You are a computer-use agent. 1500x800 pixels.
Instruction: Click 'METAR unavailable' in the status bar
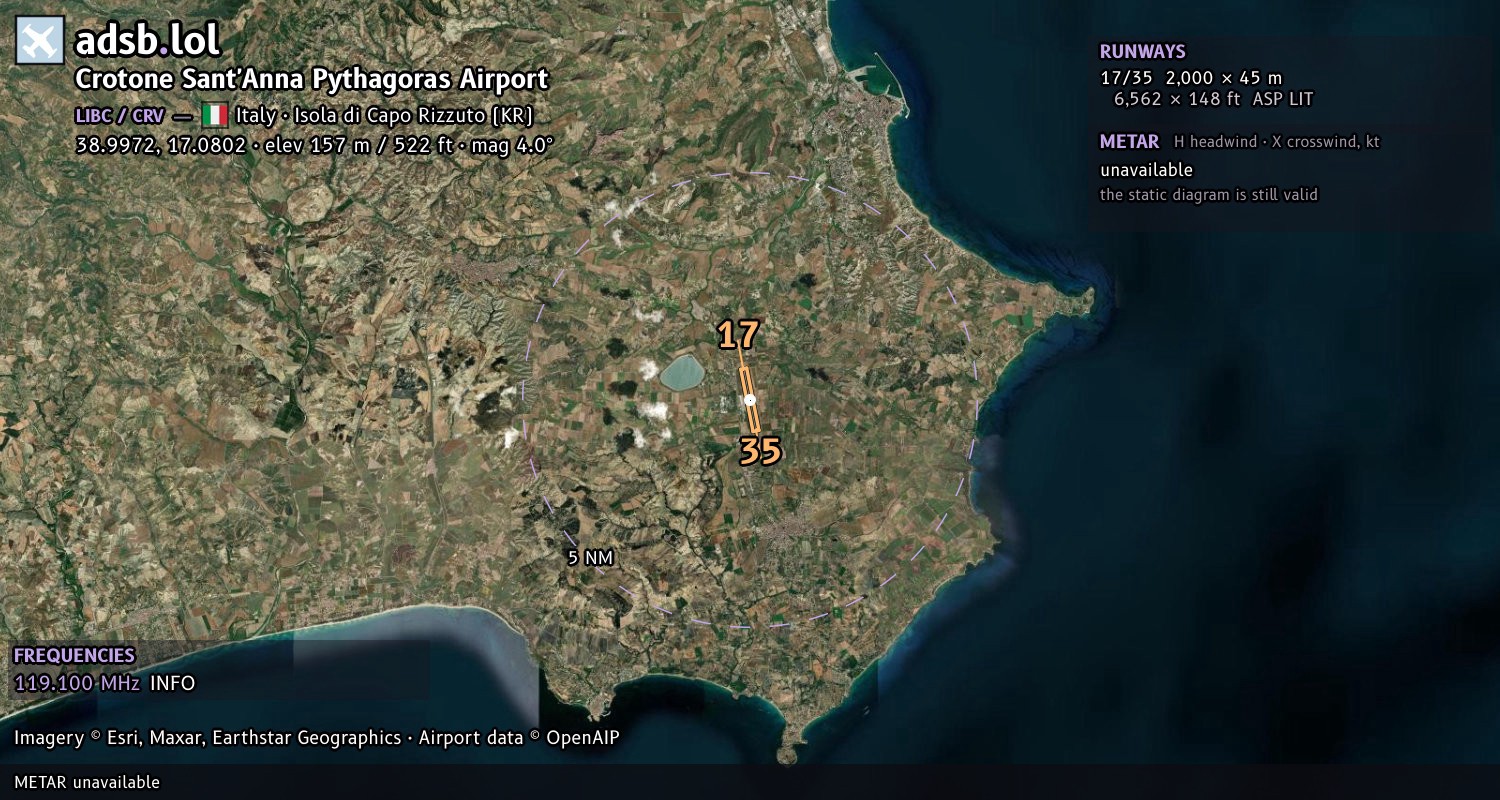pyautogui.click(x=87, y=782)
